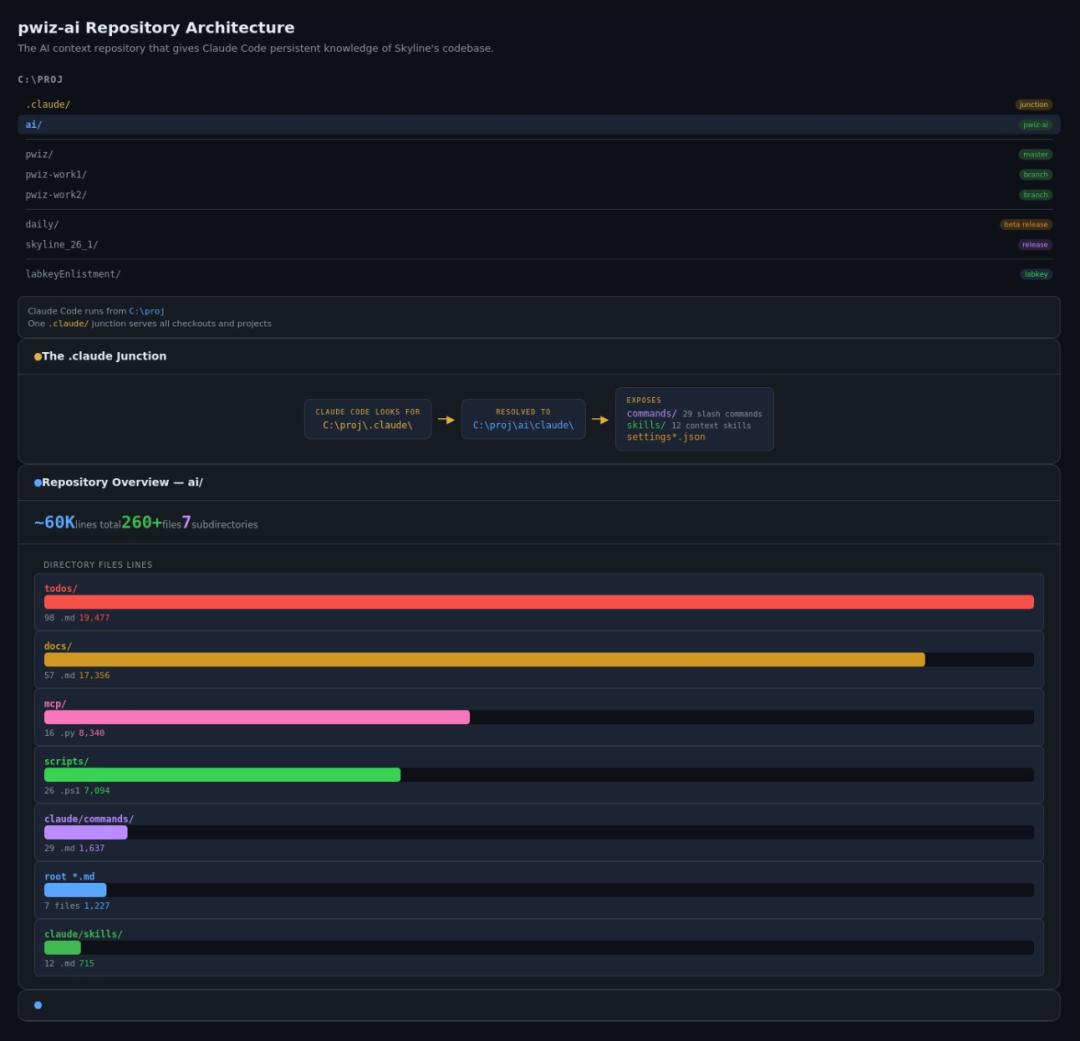Collapse the Repository Overview — ai/ section
The image size is (1080, 1041).
[122, 483]
